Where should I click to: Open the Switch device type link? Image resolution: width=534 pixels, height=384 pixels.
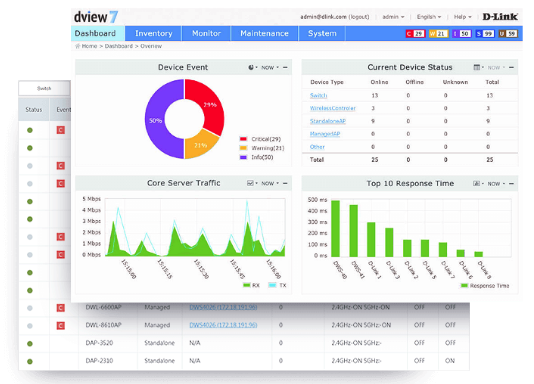(x=318, y=95)
